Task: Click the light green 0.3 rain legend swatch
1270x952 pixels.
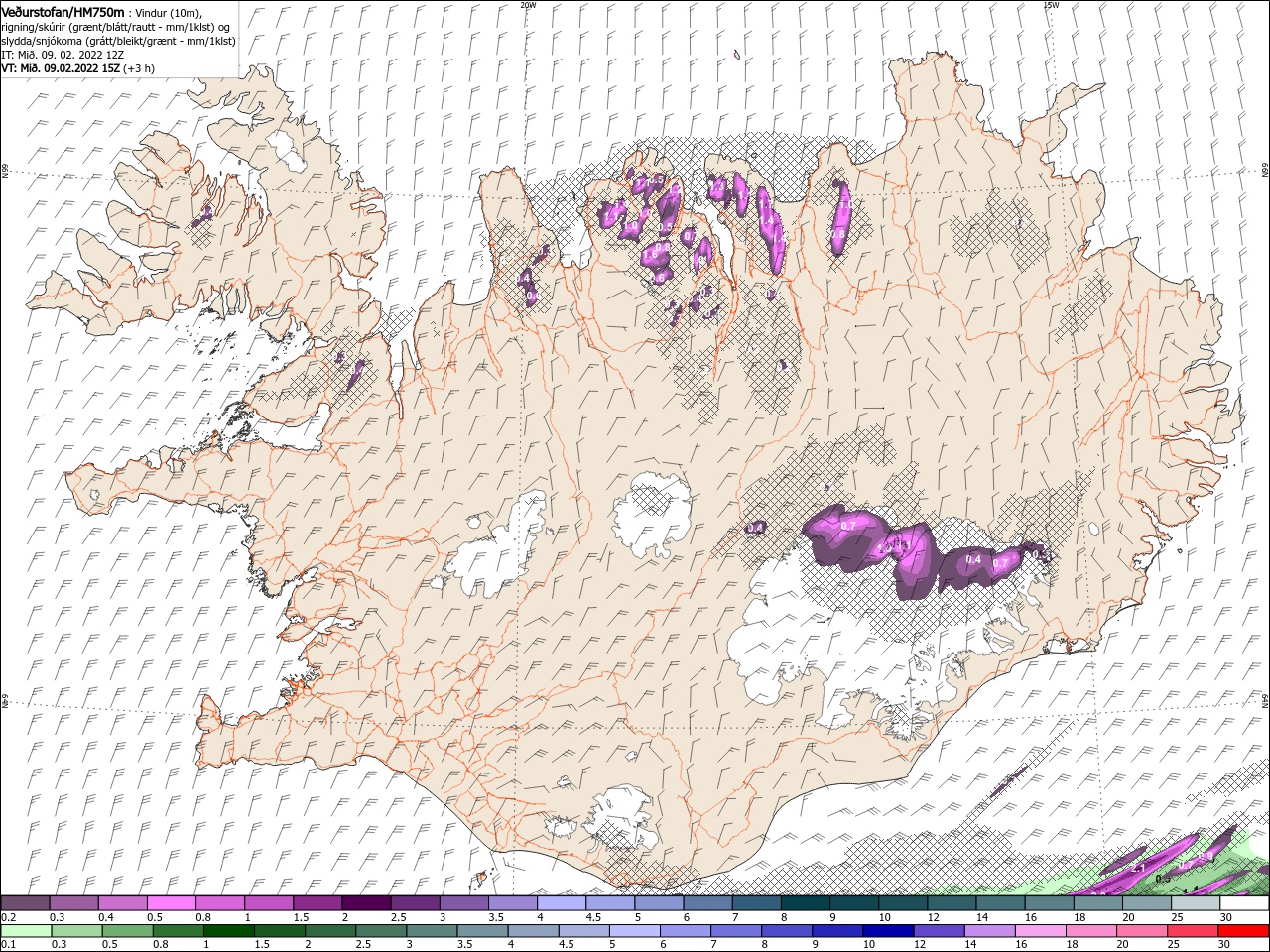Action: tap(76, 931)
